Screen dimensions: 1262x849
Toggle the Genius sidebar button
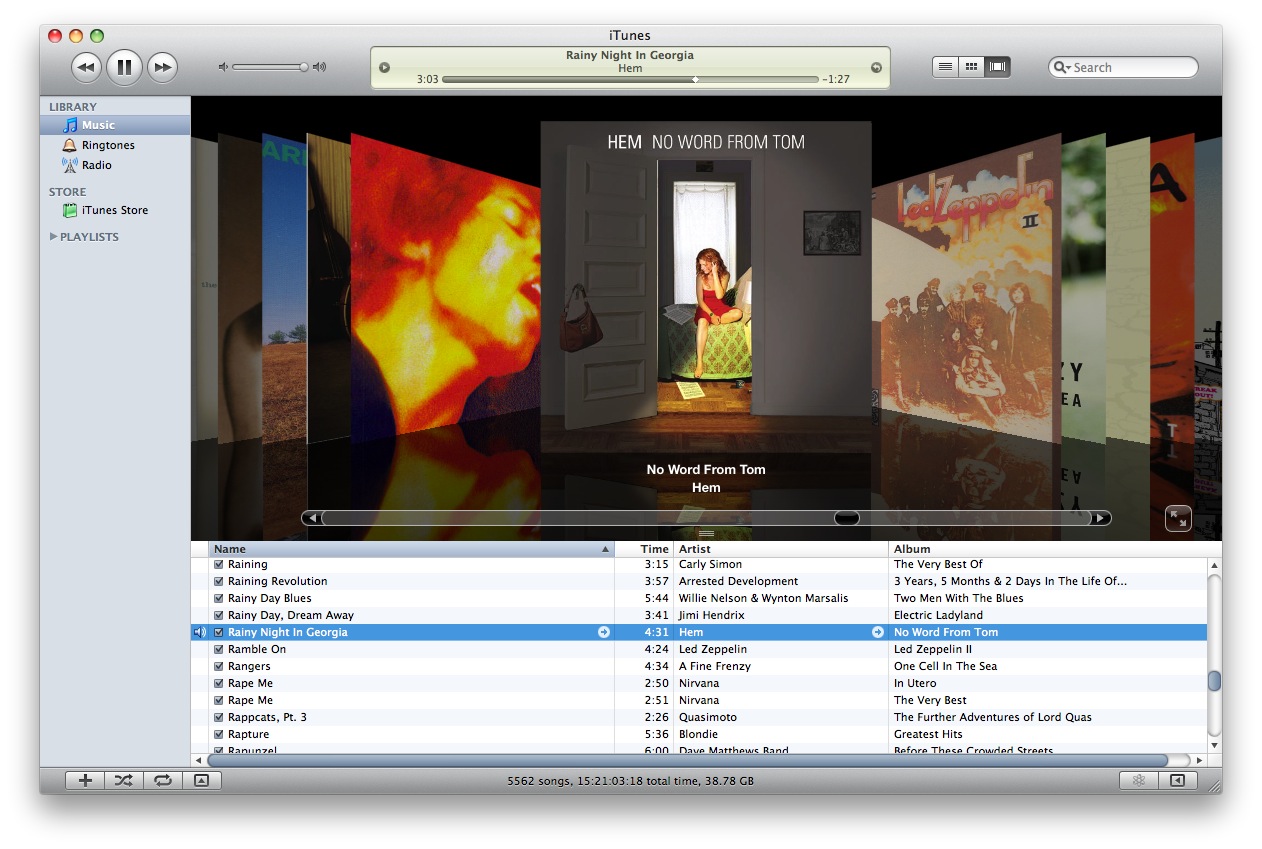1177,781
